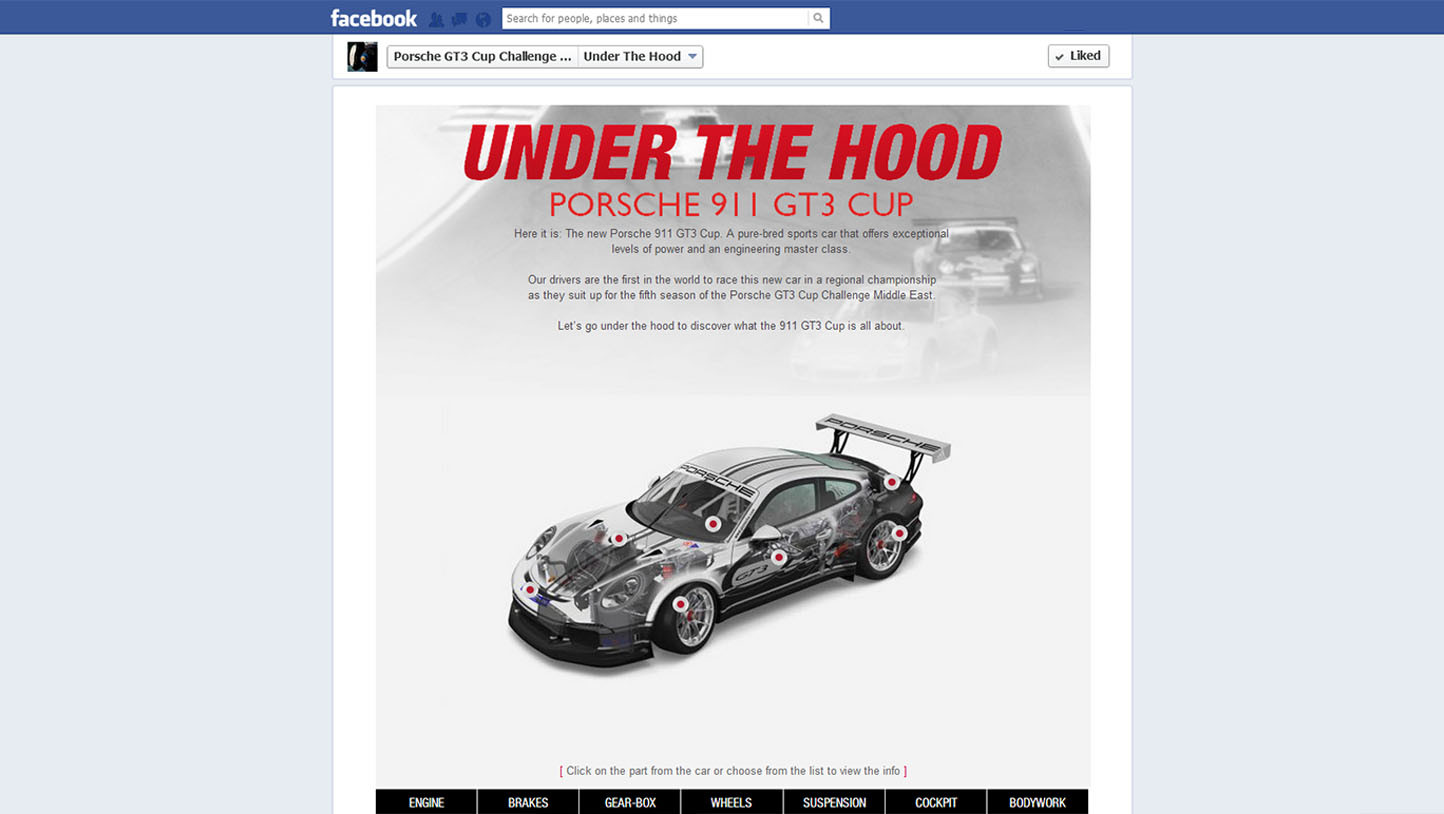Screen dimensions: 1444x814
Task: Click the red hotspot on the door below the mirror
Action: pos(778,557)
